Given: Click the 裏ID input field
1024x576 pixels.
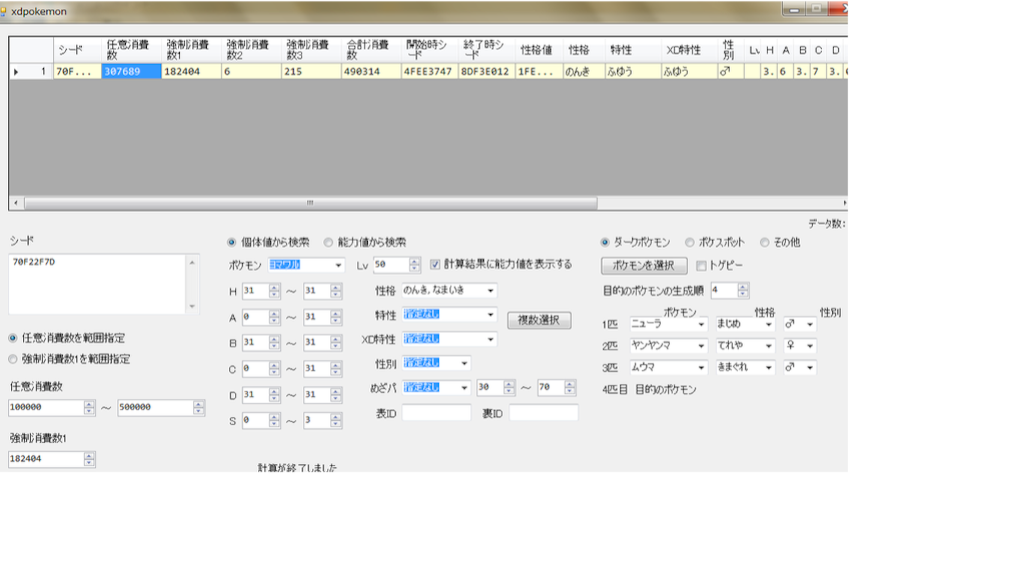Looking at the screenshot, I should point(543,413).
